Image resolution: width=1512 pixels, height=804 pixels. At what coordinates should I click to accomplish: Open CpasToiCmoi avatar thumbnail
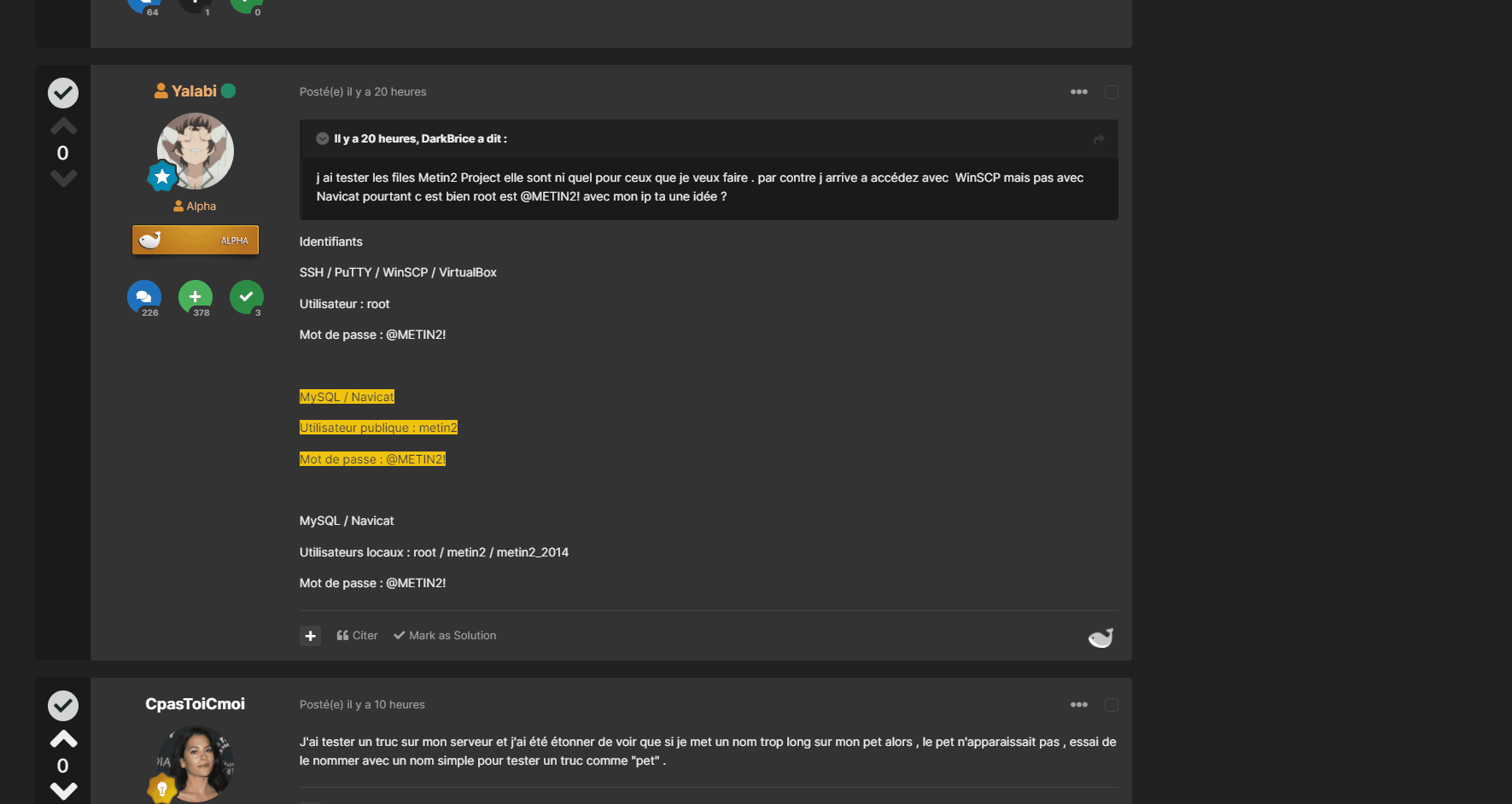click(x=196, y=764)
